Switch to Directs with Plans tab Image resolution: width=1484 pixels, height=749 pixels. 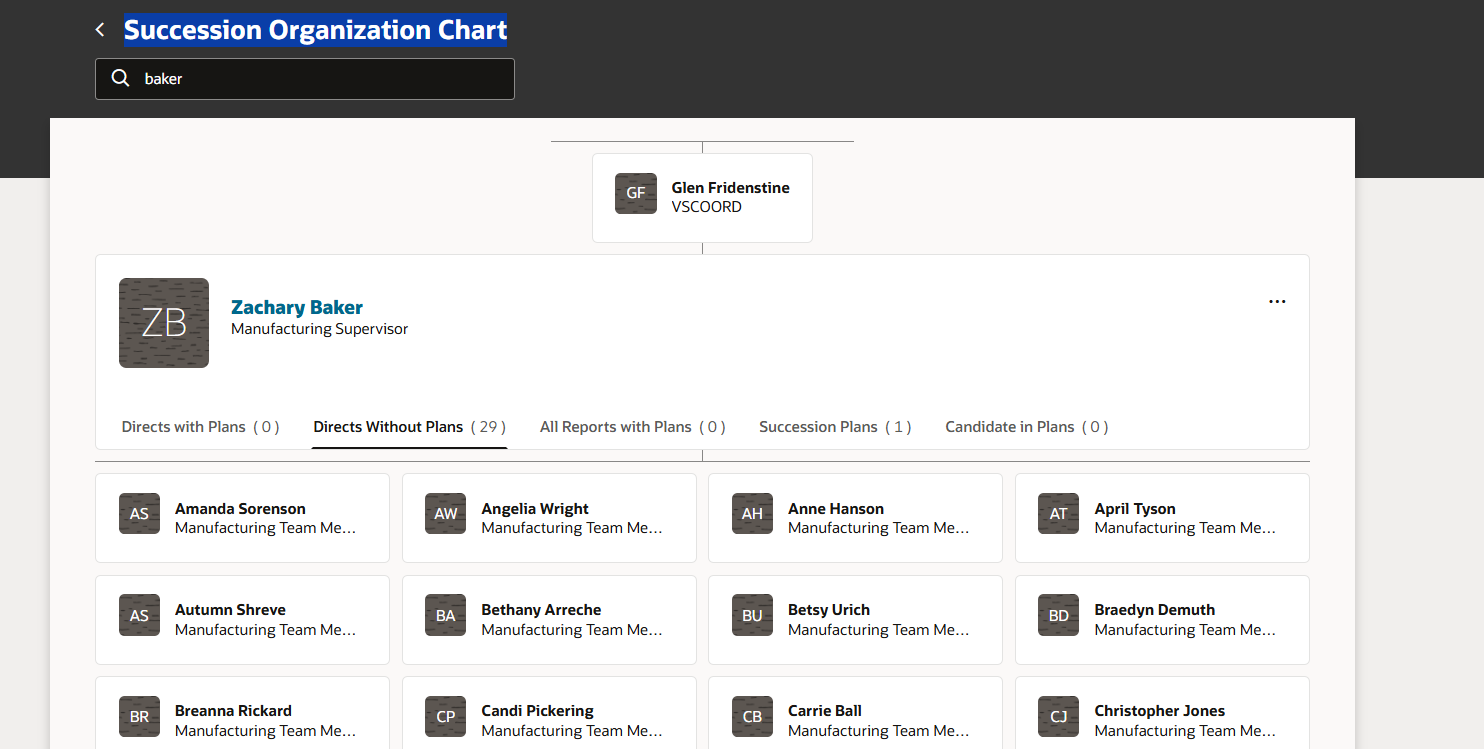coord(200,427)
